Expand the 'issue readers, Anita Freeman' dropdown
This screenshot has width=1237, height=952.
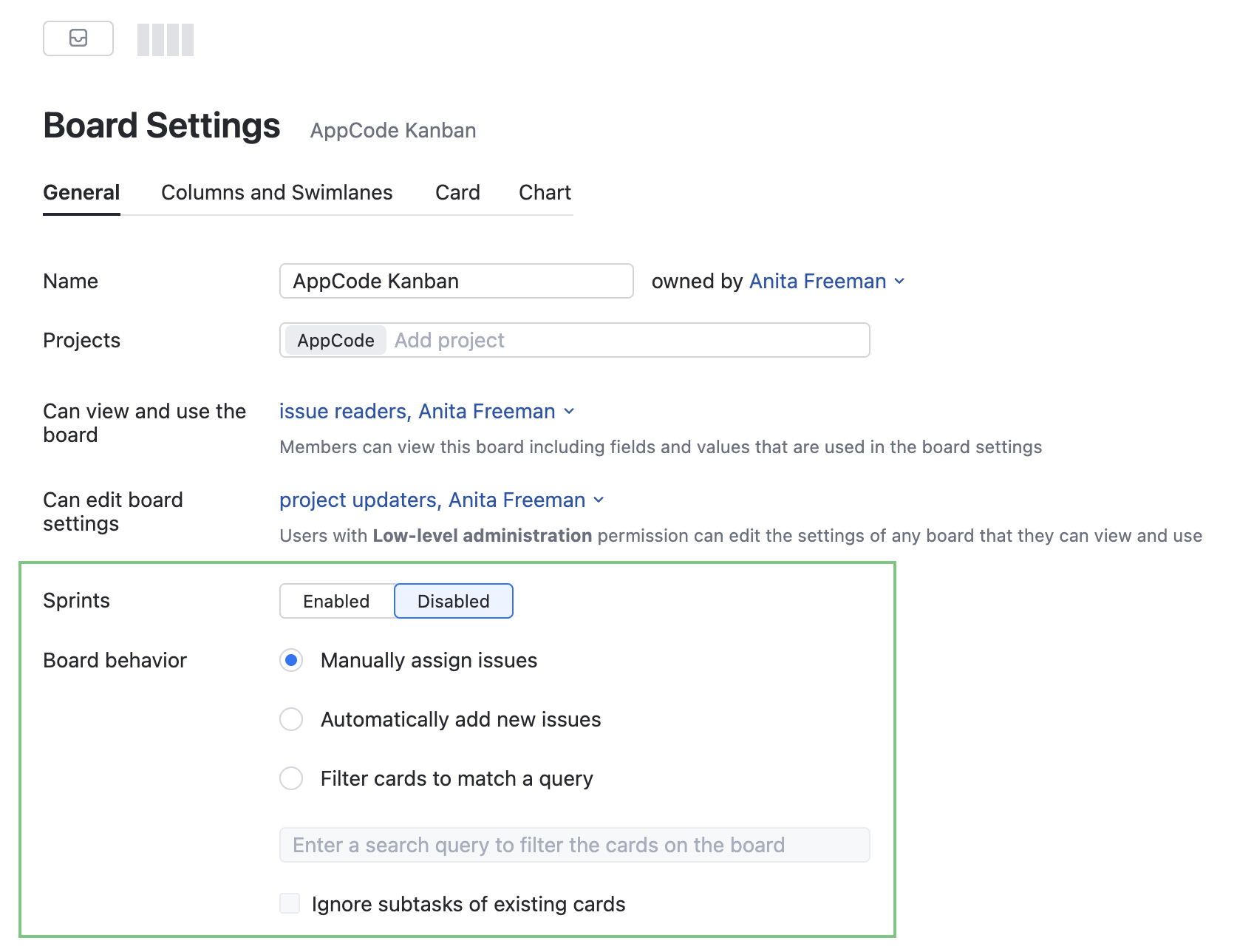(569, 411)
